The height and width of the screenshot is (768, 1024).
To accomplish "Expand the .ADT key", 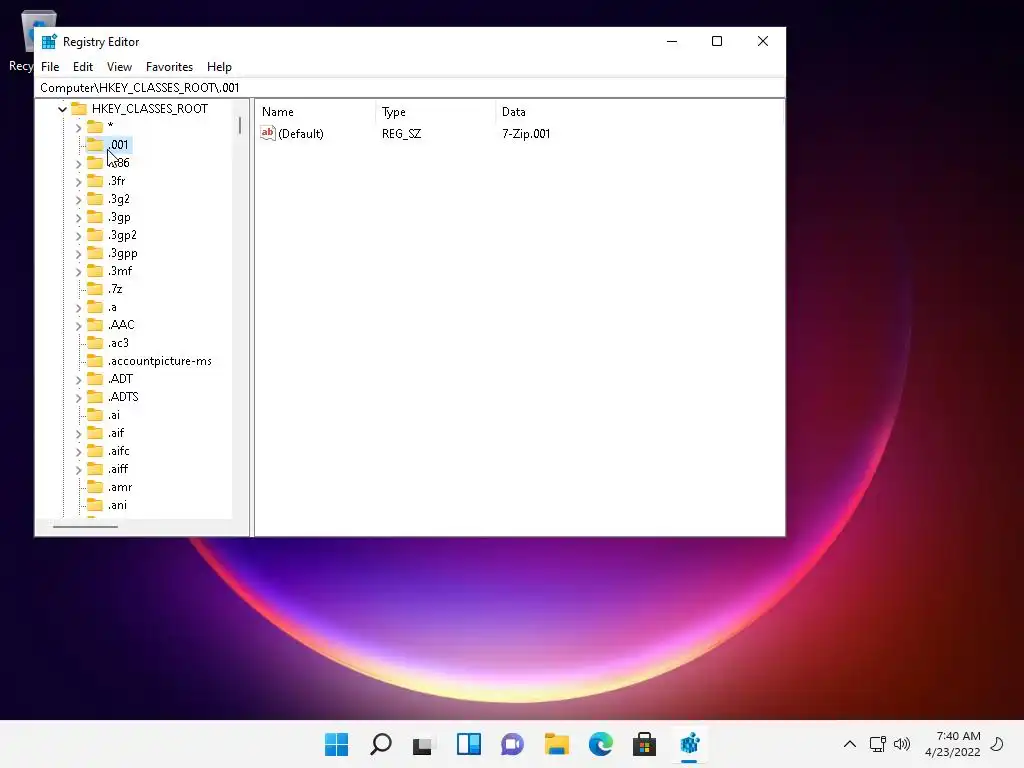I will [x=78, y=379].
